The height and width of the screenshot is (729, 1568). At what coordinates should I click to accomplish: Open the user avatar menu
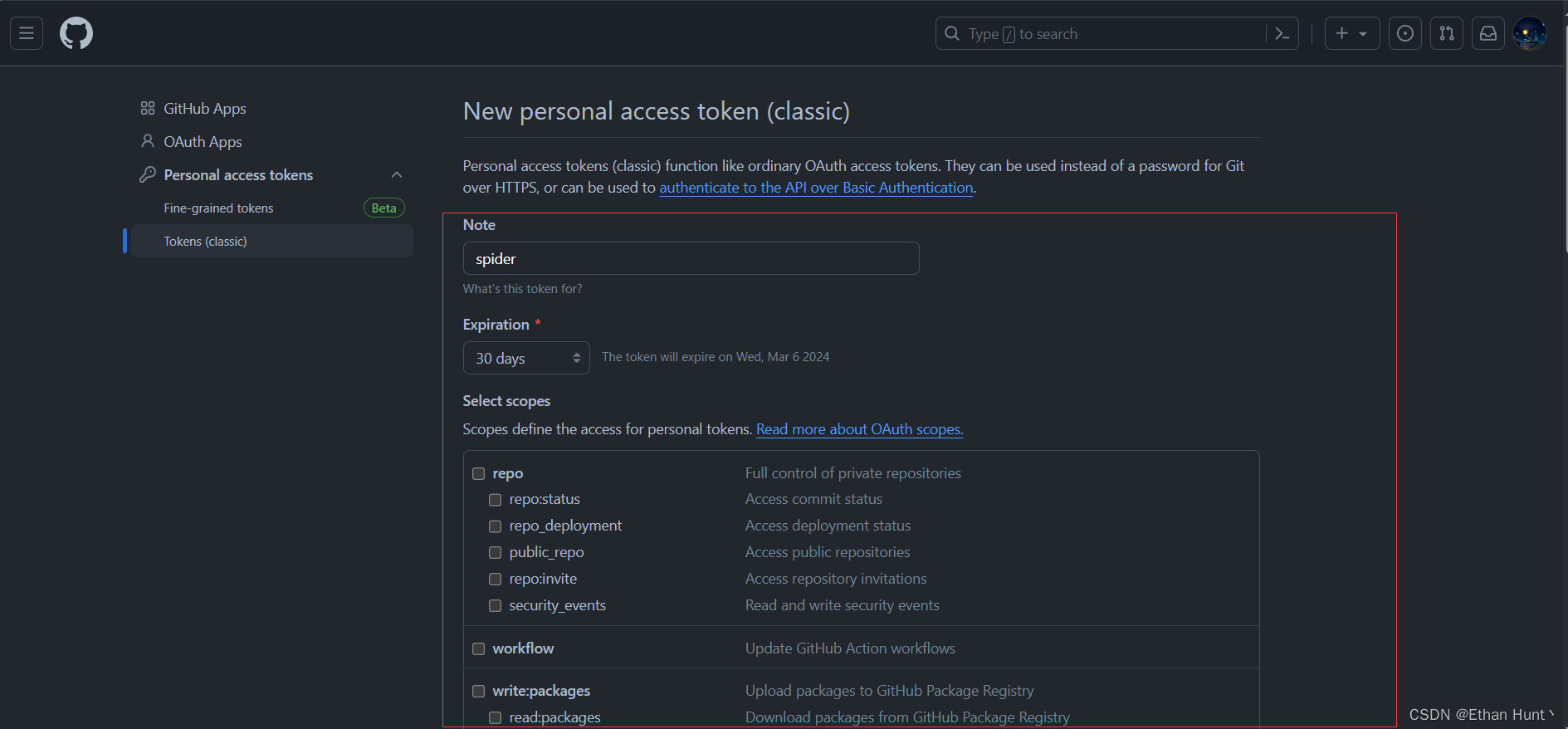coord(1530,34)
